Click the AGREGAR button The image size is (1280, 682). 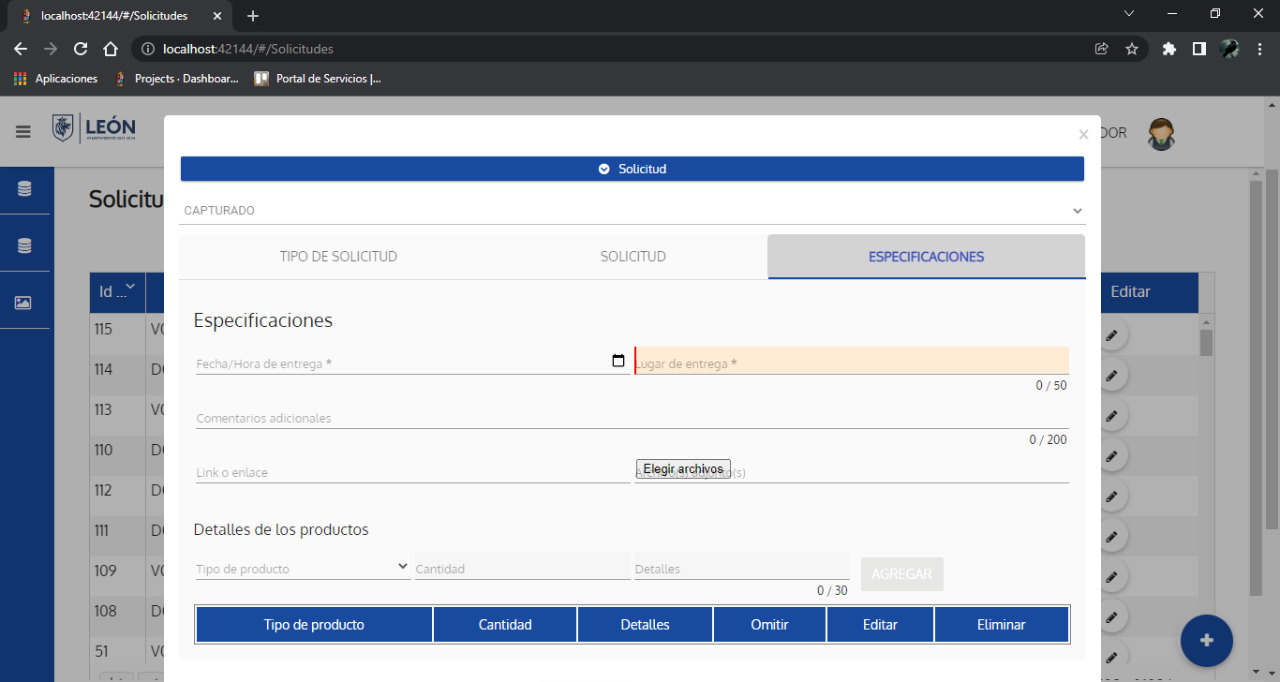902,574
